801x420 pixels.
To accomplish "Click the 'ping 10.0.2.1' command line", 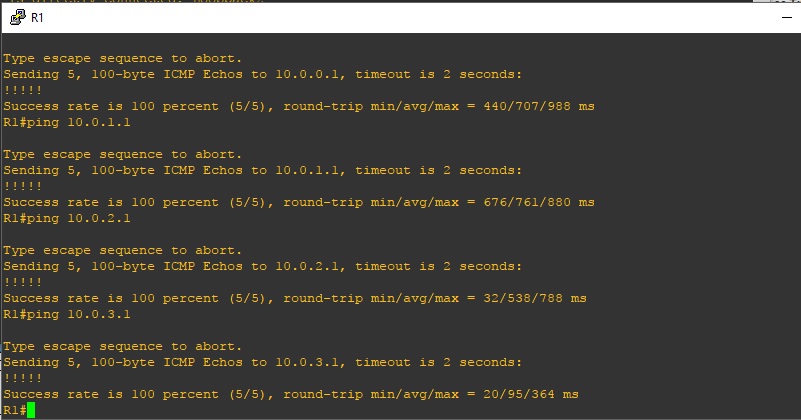I will pos(66,219).
